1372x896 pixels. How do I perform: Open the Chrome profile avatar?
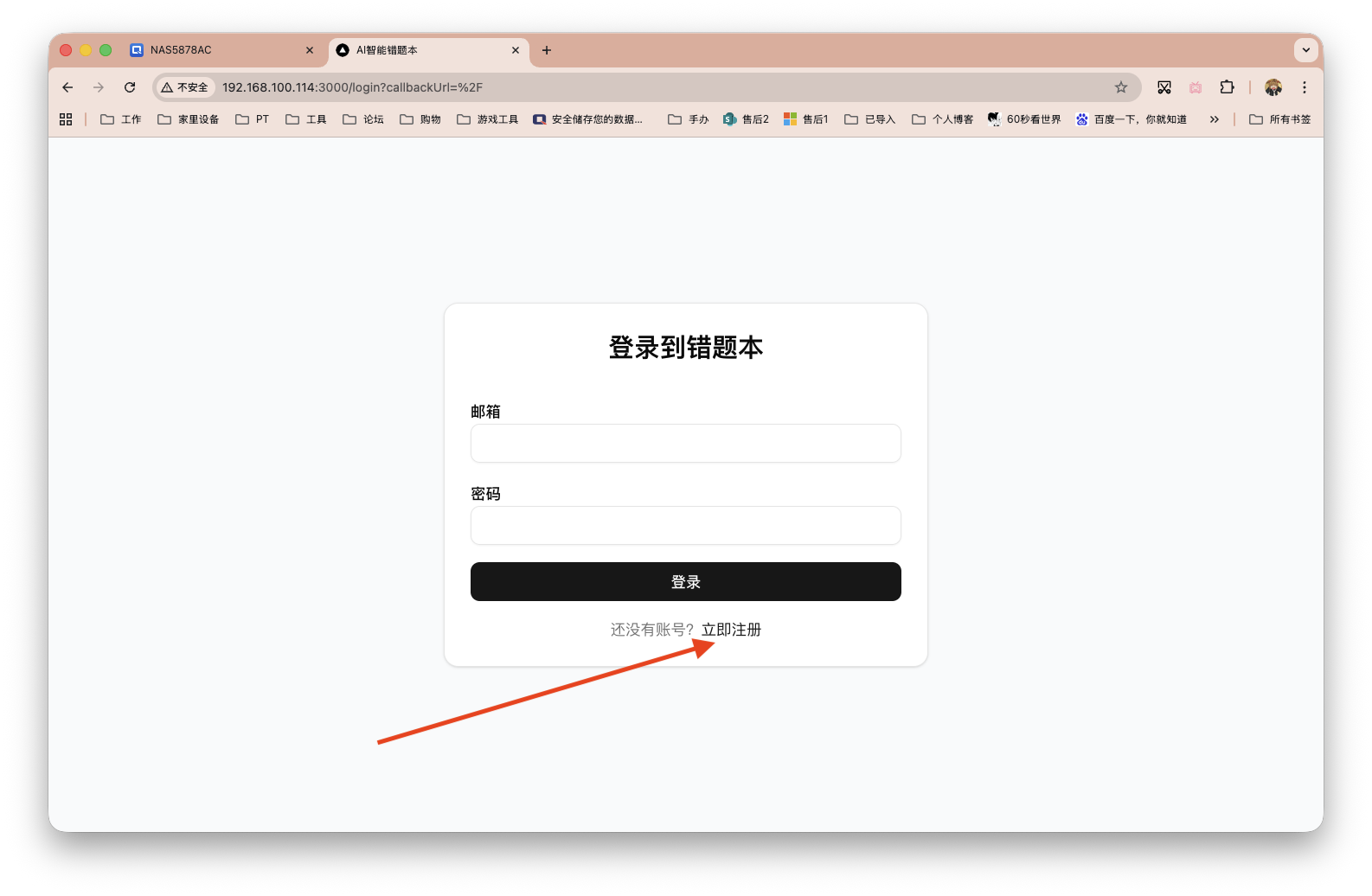(1273, 87)
